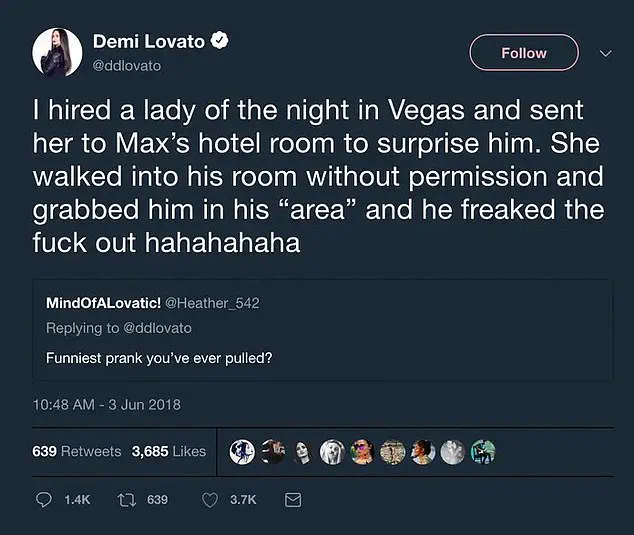
Task: Click the first liker avatar in the row
Action: tap(241, 452)
